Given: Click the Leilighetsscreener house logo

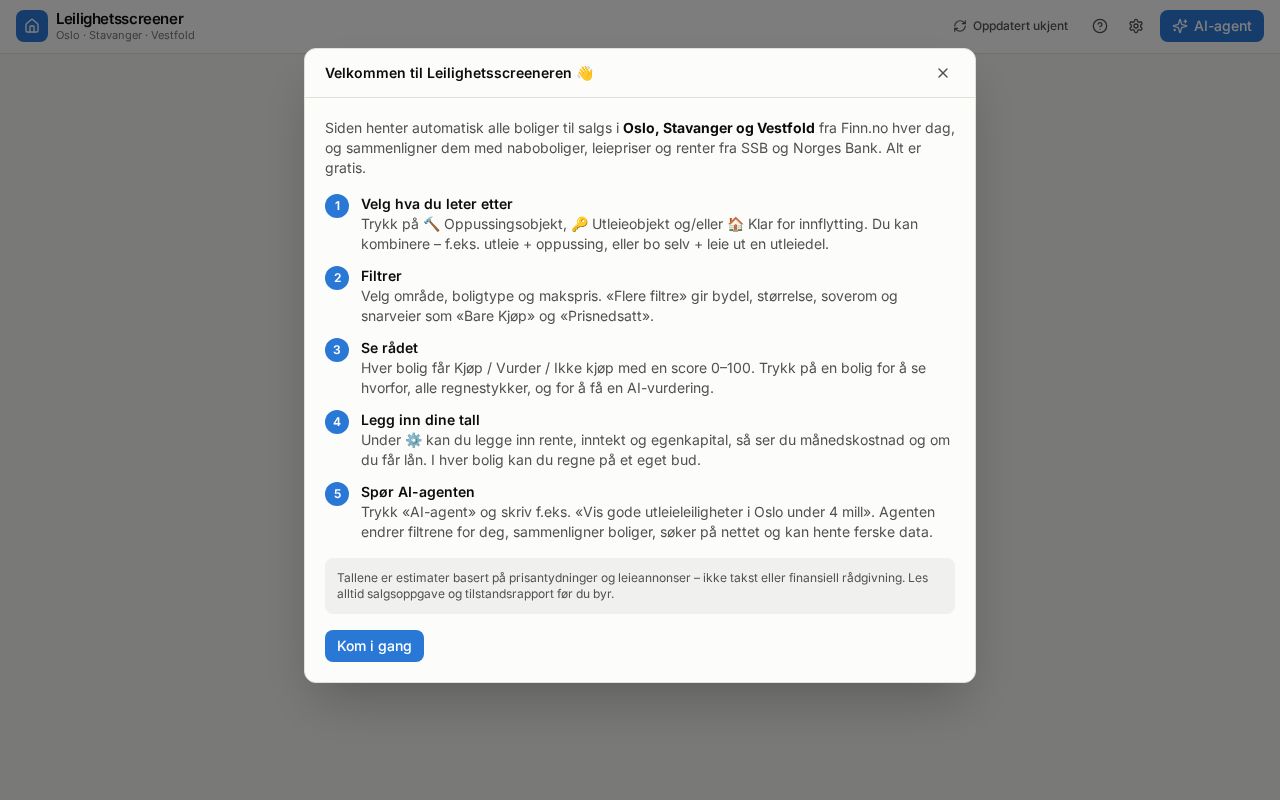Looking at the screenshot, I should click(x=32, y=26).
